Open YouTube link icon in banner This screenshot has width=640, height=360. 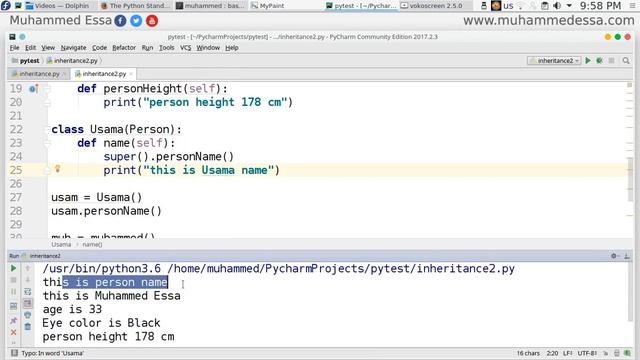tap(152, 21)
